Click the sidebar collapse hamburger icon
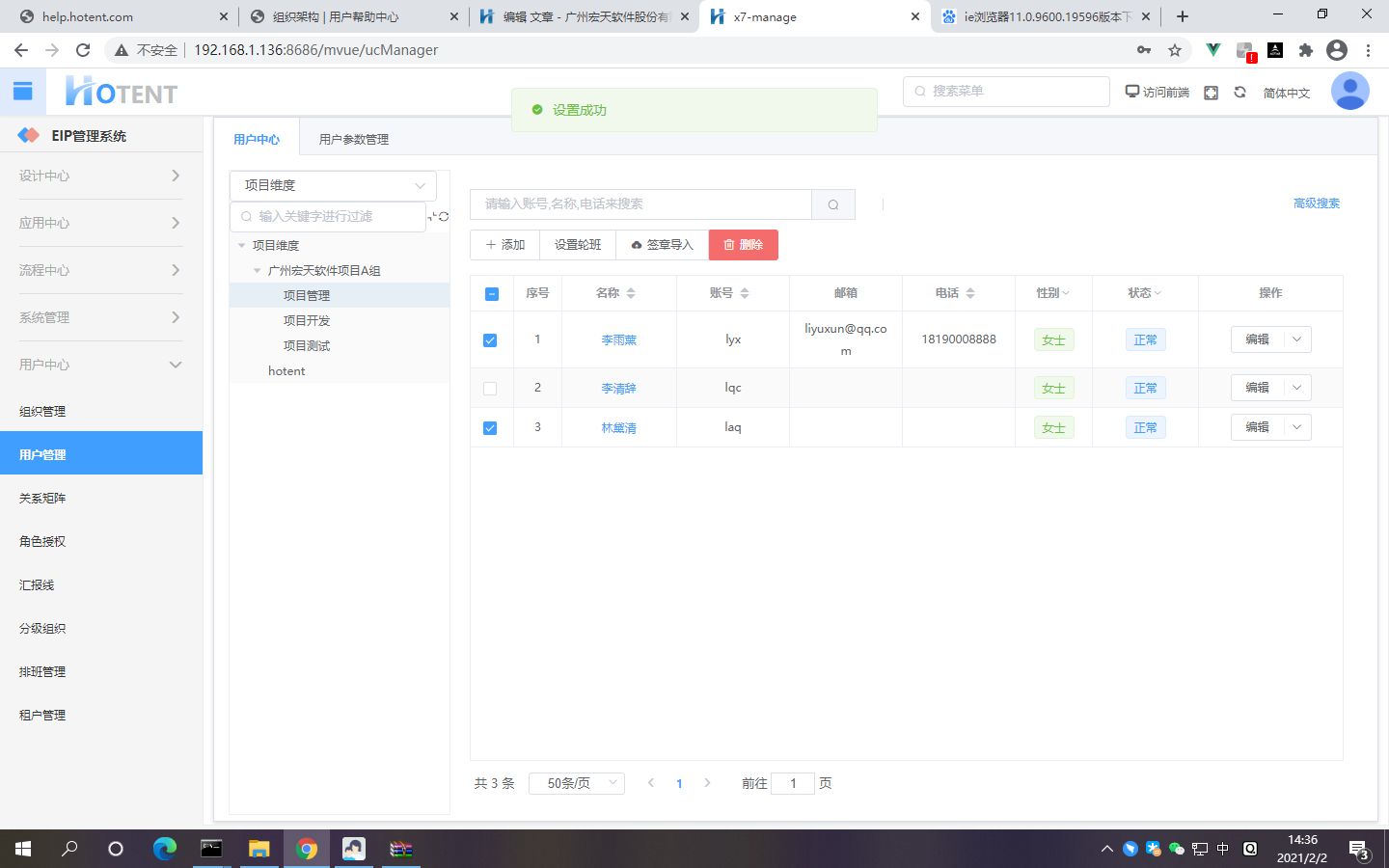 point(23,92)
